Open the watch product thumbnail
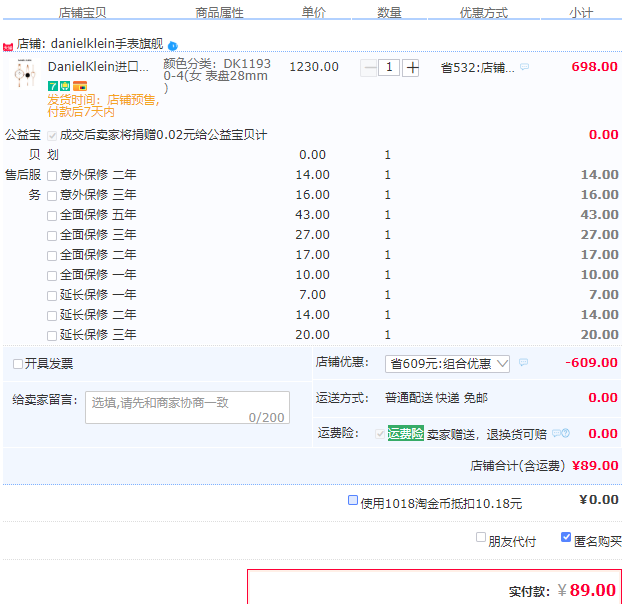 (25, 74)
